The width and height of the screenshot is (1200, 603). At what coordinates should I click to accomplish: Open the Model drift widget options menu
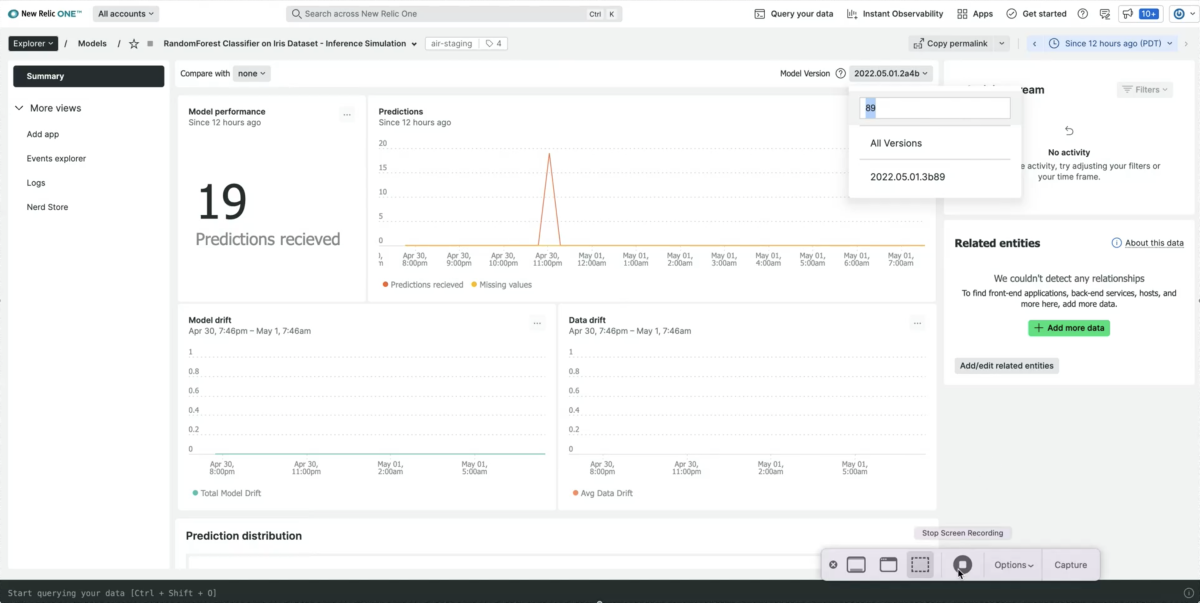pyautogui.click(x=537, y=323)
